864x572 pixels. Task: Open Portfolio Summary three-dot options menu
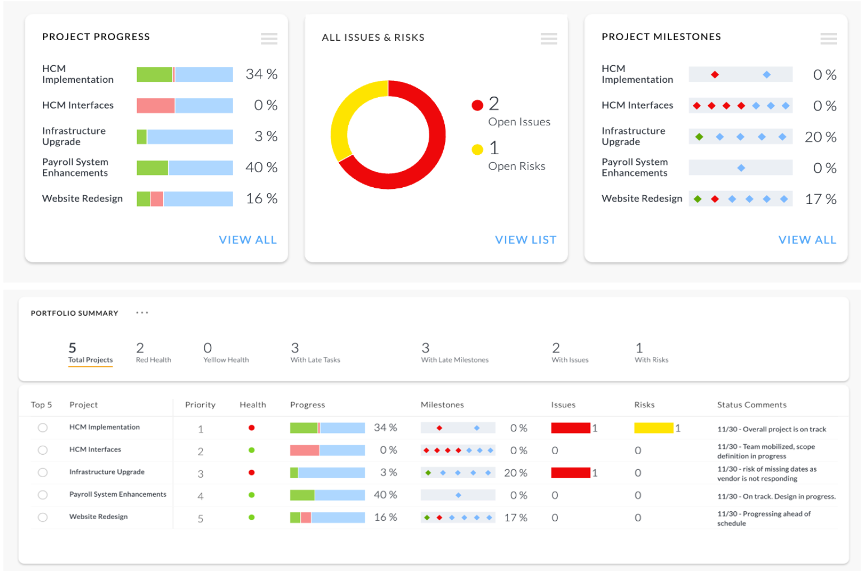coord(142,312)
